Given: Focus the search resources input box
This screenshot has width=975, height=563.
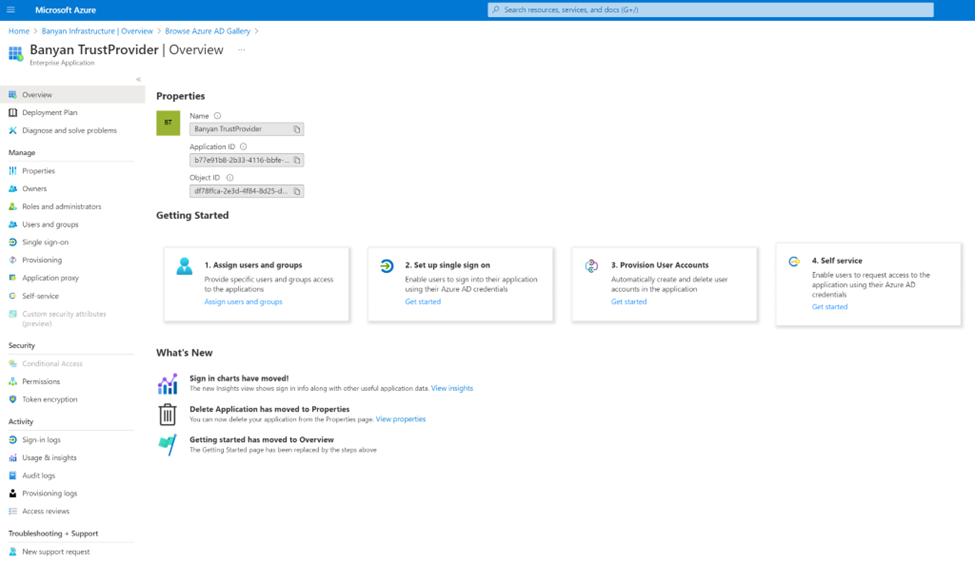Looking at the screenshot, I should (710, 10).
